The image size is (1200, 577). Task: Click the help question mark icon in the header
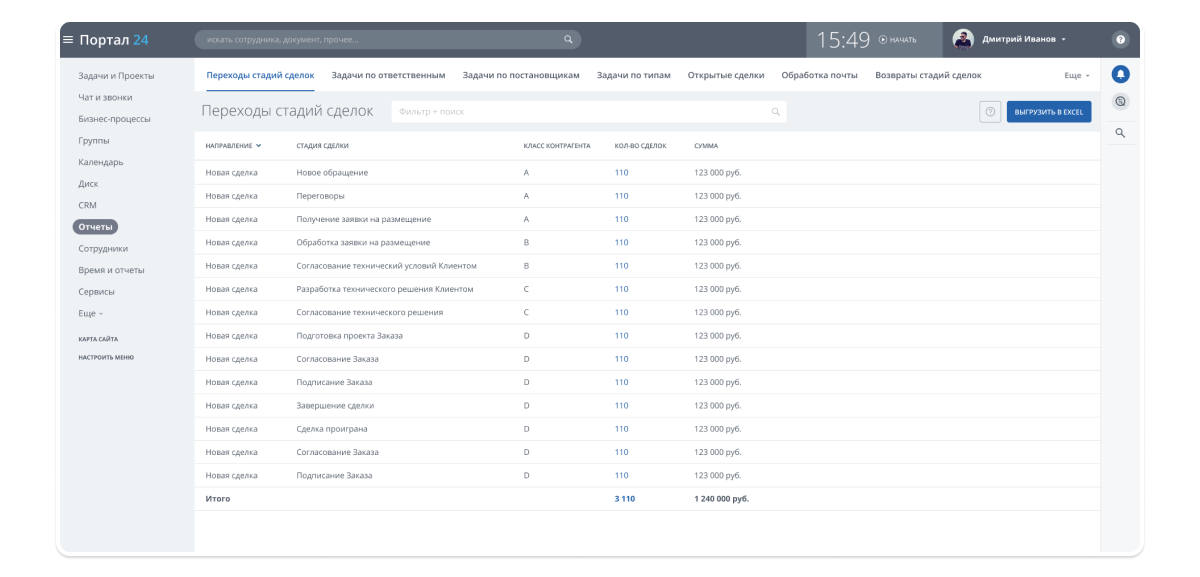click(1121, 40)
